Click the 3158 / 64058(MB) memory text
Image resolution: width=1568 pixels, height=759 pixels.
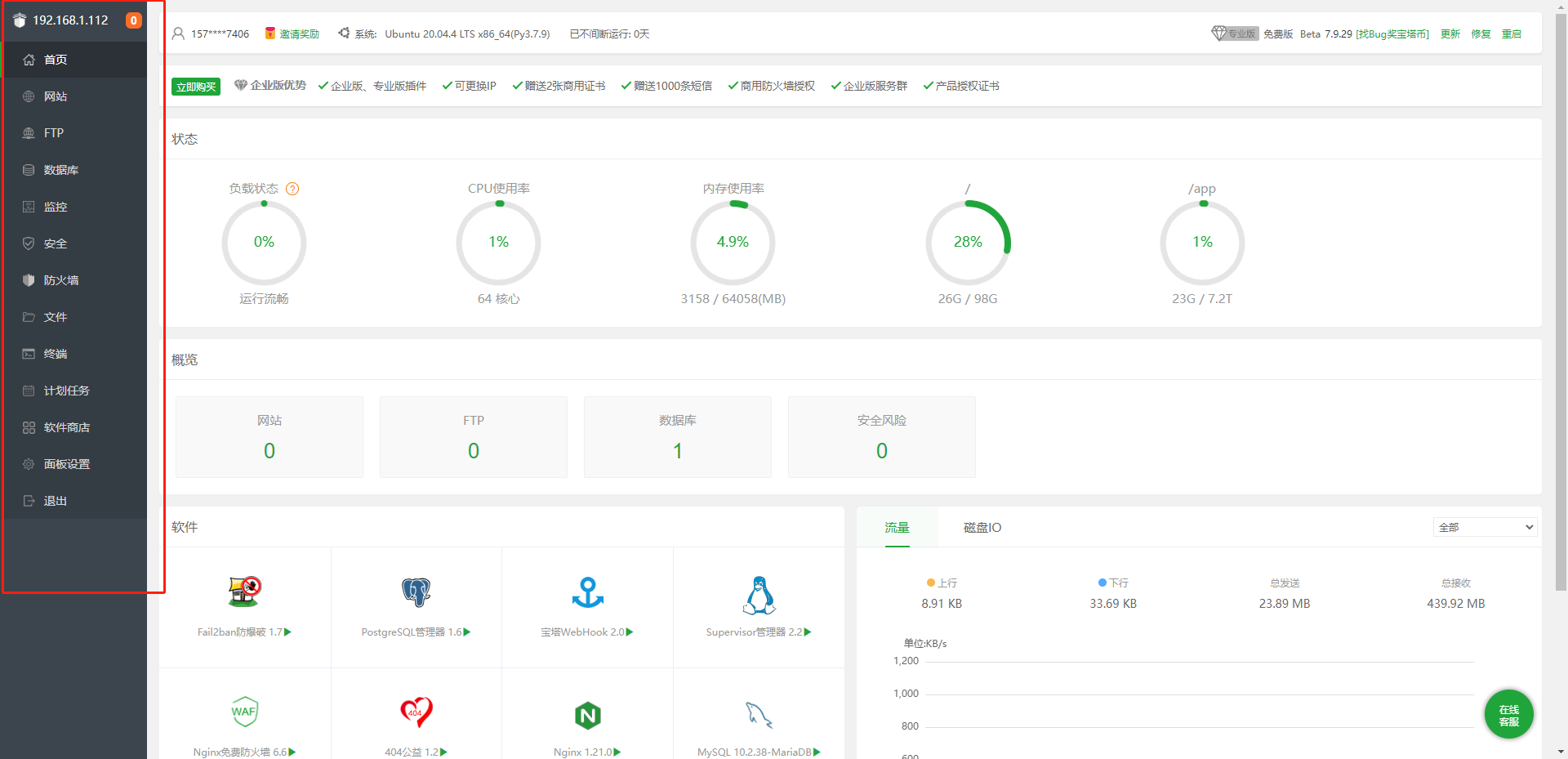pyautogui.click(x=733, y=299)
